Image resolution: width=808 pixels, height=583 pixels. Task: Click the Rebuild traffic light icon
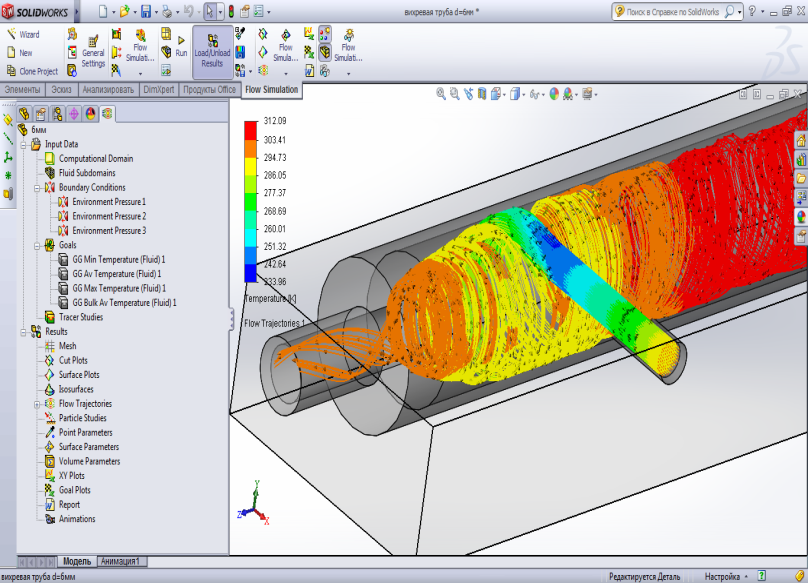click(231, 11)
